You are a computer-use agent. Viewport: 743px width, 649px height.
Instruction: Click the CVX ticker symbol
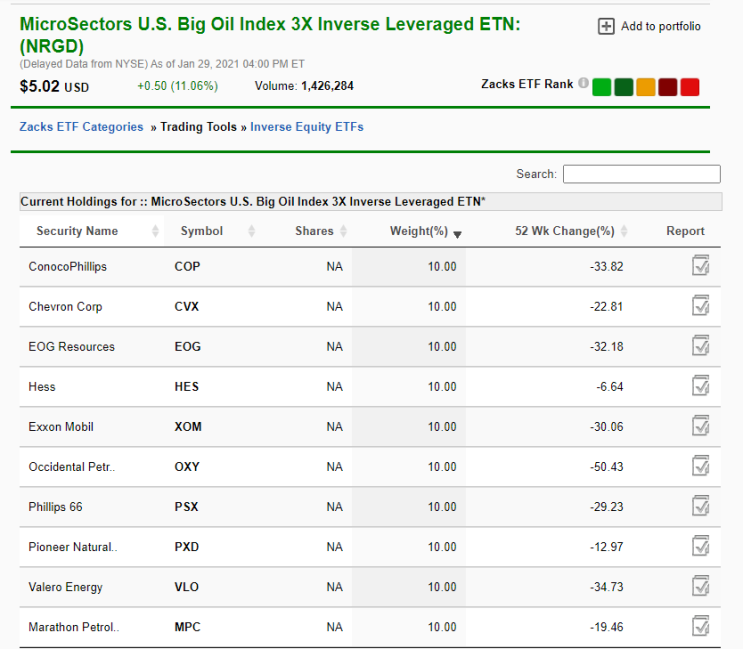pyautogui.click(x=187, y=306)
